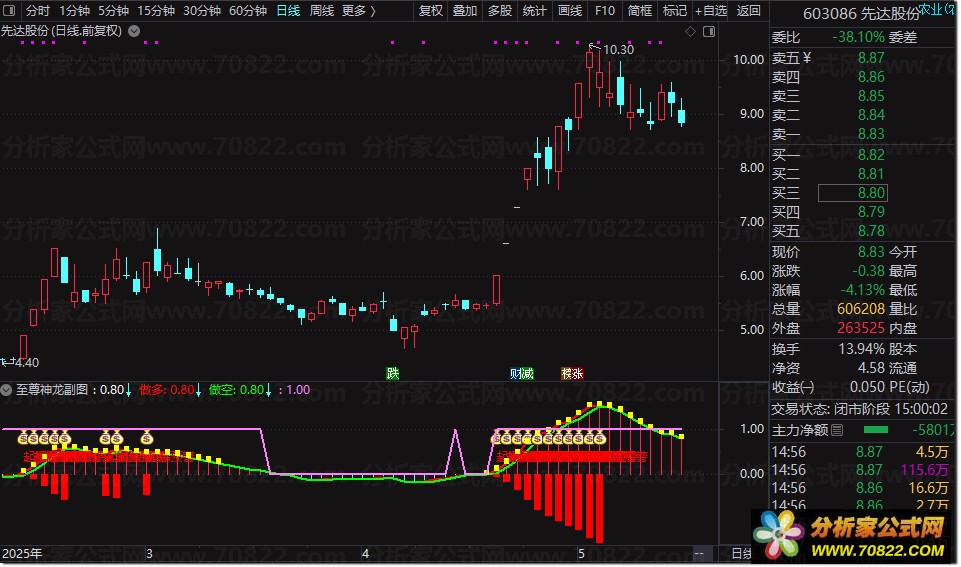Select the 15分钟 timeframe
The image size is (961, 567).
[x=156, y=10]
